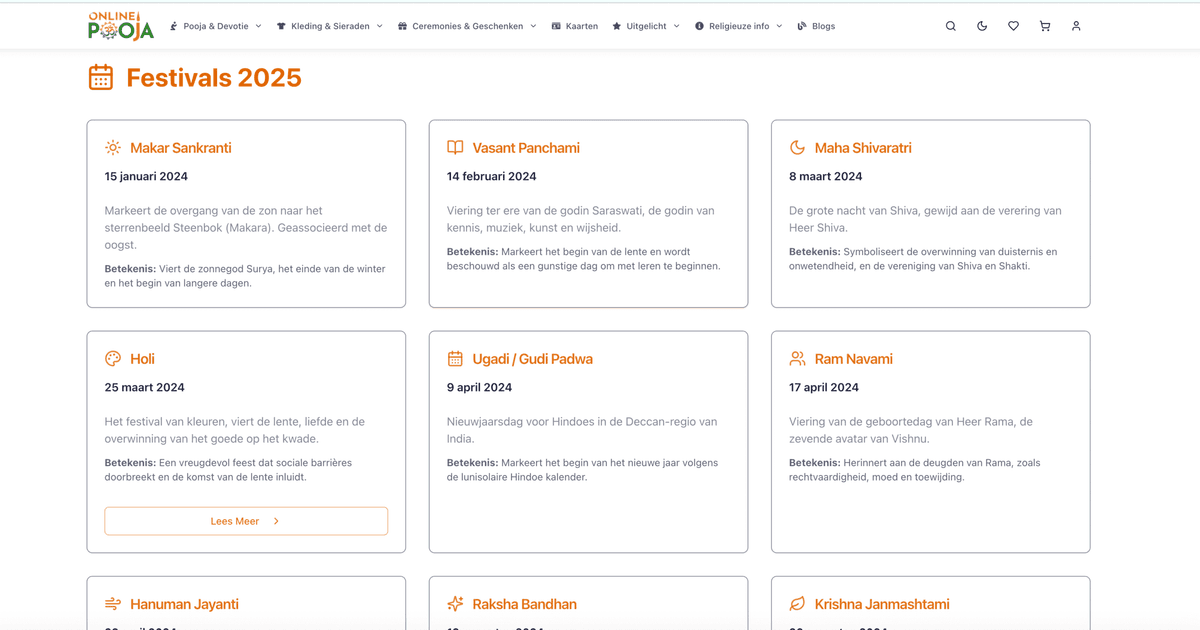
Task: Open the search icon in header
Action: point(951,26)
